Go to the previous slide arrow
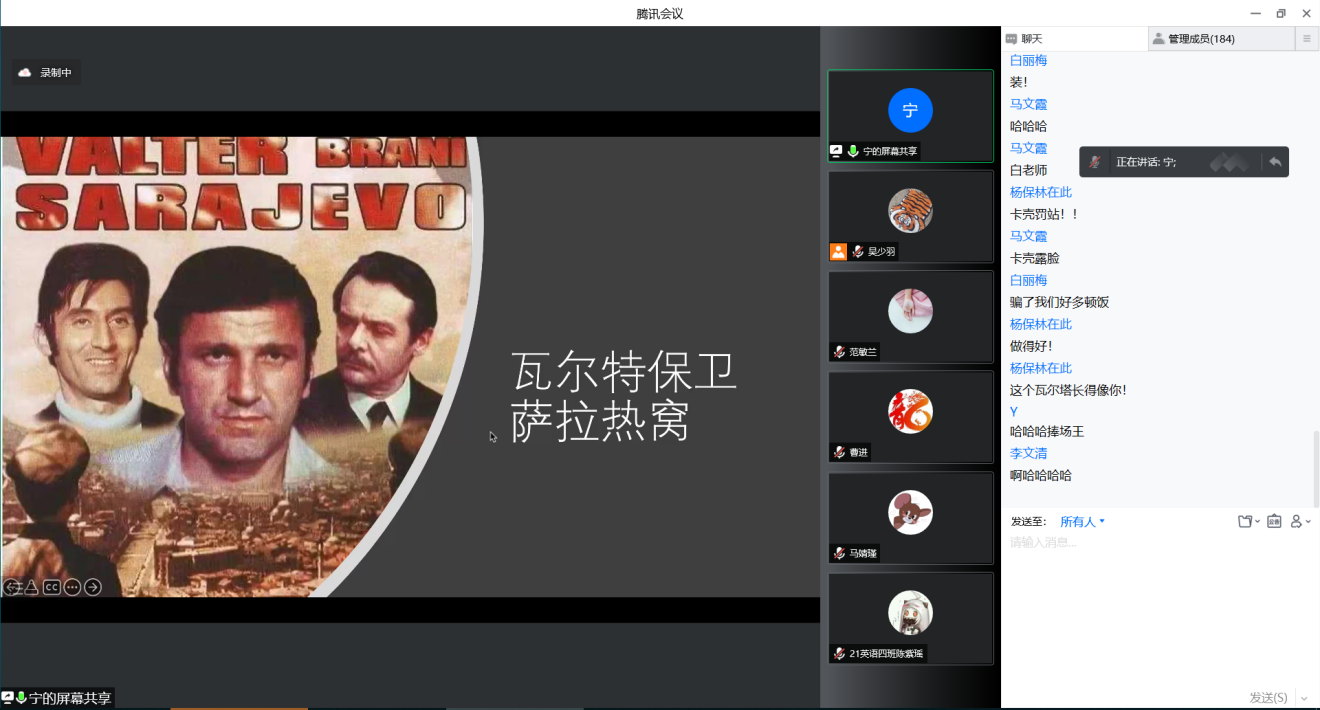Image resolution: width=1320 pixels, height=710 pixels. (x=12, y=587)
